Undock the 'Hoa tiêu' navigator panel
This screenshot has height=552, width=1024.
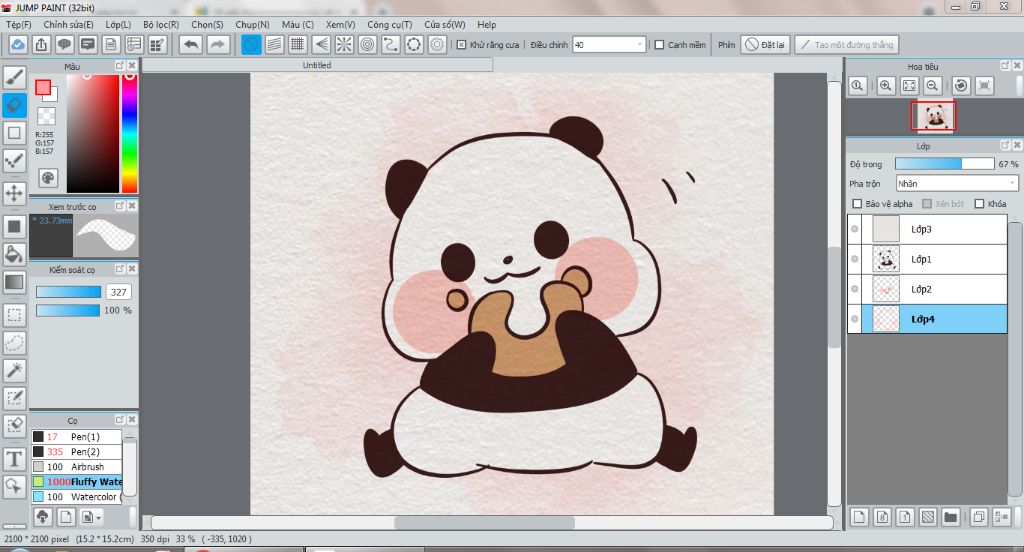[1005, 65]
